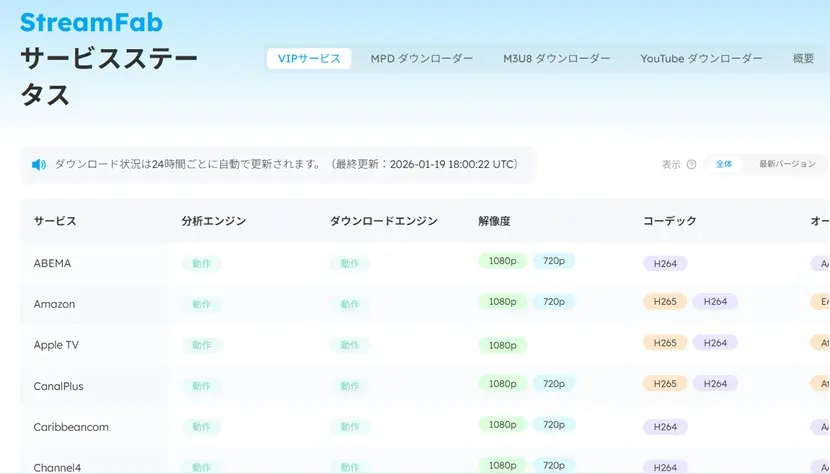Viewport: 830px width, 474px height.
Task: Click the speaker announcement icon
Action: [x=39, y=165]
